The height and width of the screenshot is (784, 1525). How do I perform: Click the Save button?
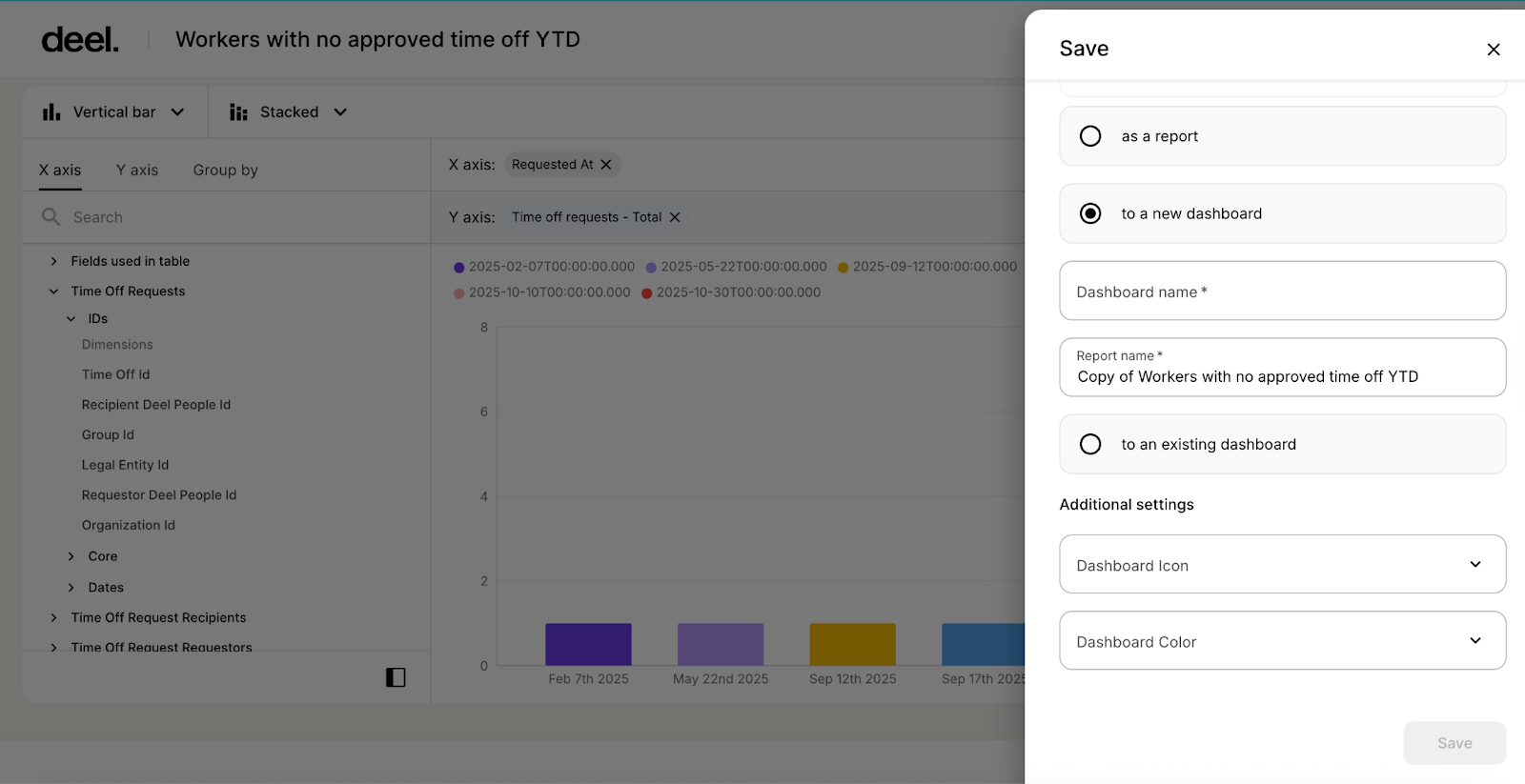1454,743
